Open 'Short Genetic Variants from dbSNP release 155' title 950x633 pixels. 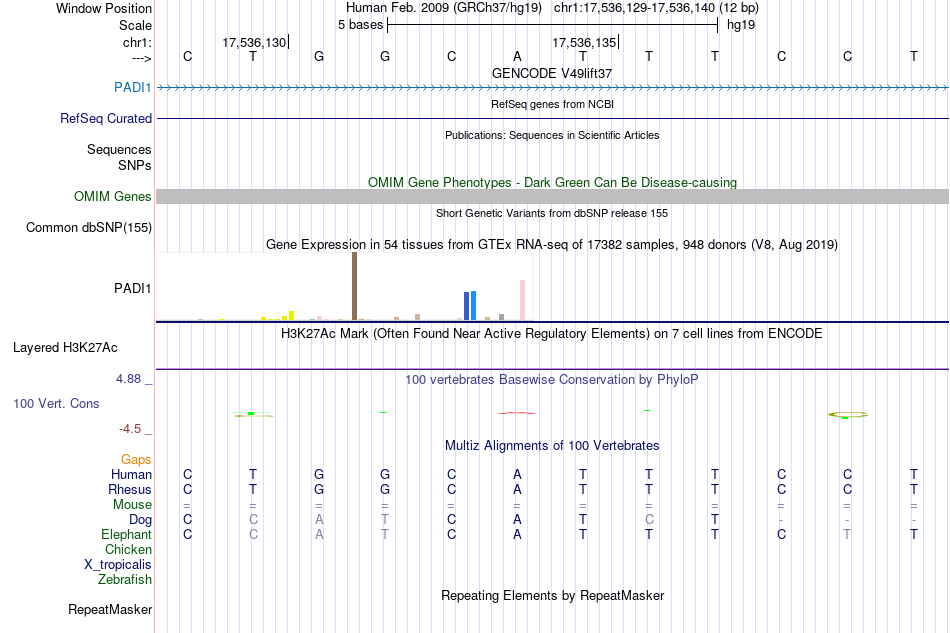coord(552,213)
